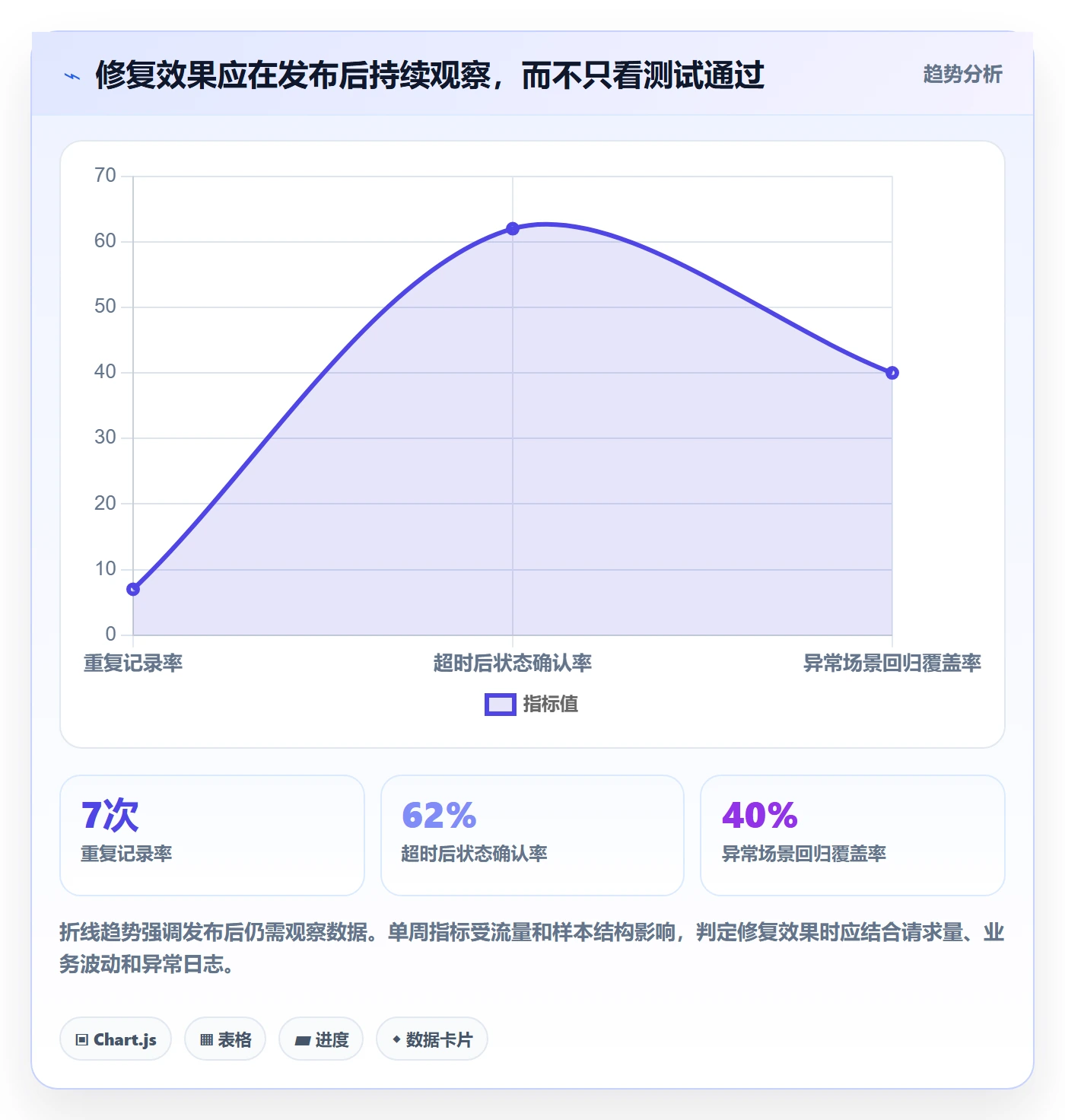Click the 7次 value text
Screen dimensions: 1065x1120
click(110, 815)
